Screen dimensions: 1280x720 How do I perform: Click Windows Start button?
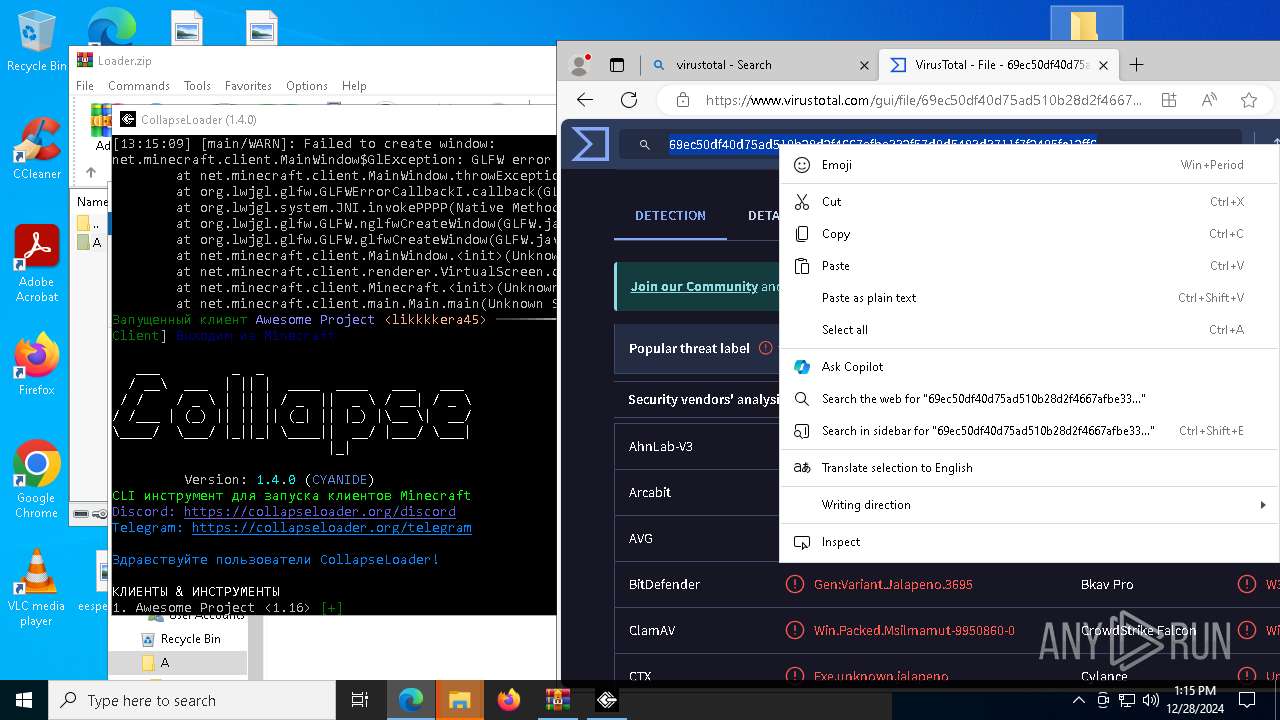[x=24, y=700]
